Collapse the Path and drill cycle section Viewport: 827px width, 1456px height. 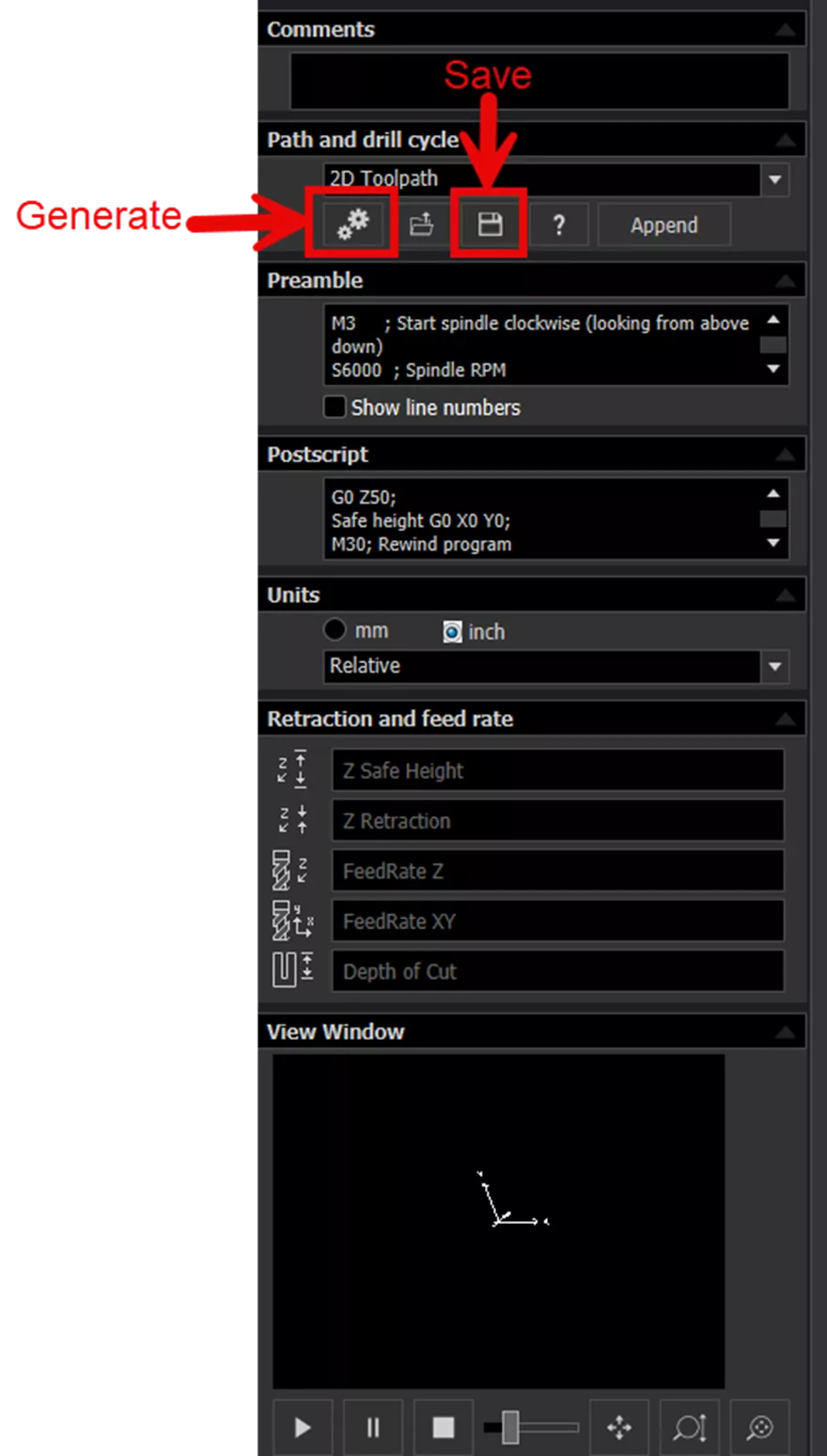click(x=786, y=141)
